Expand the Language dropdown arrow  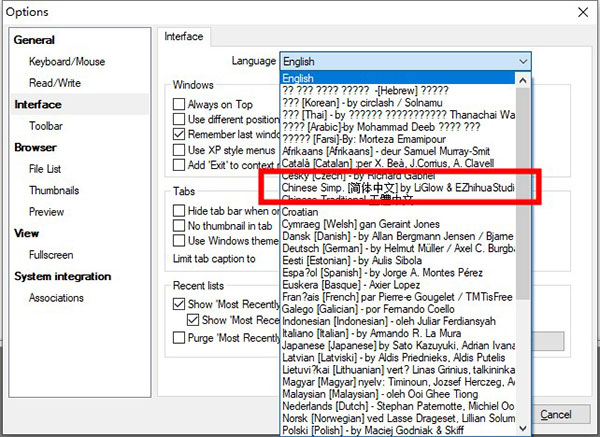pos(523,61)
